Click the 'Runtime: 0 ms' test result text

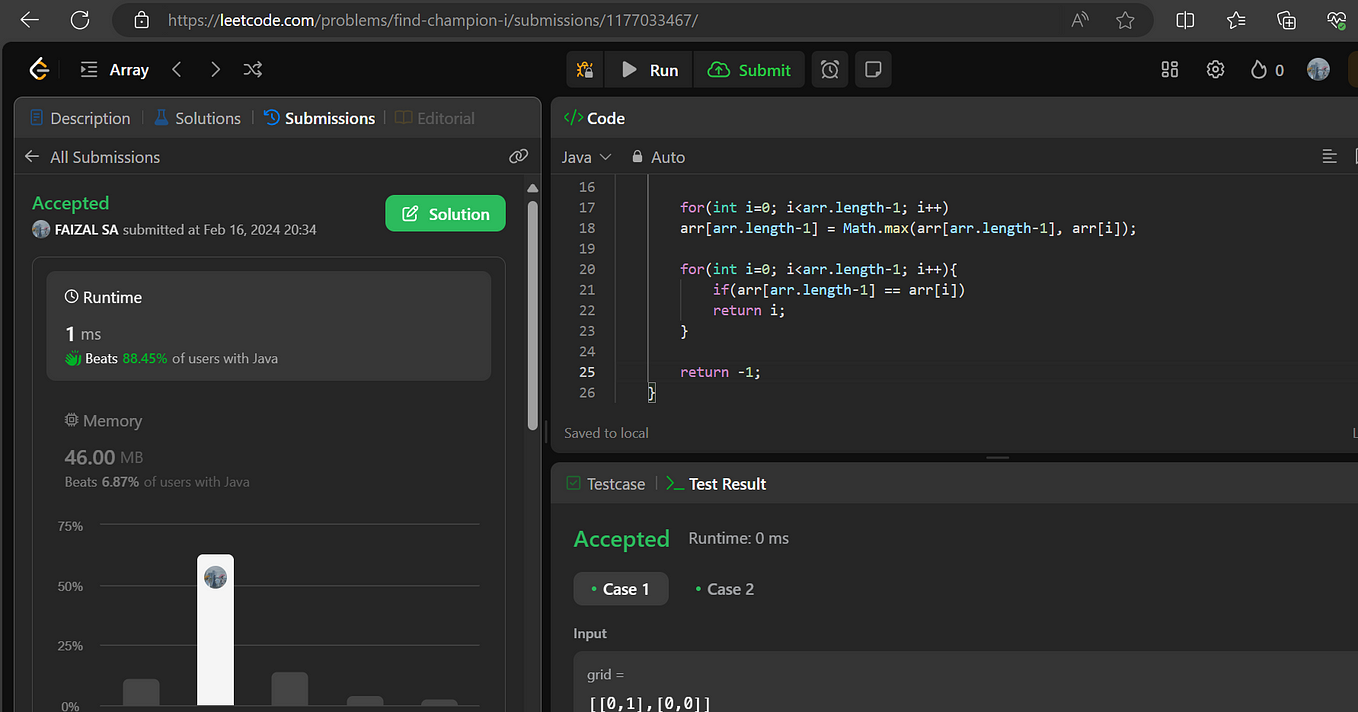tap(739, 538)
